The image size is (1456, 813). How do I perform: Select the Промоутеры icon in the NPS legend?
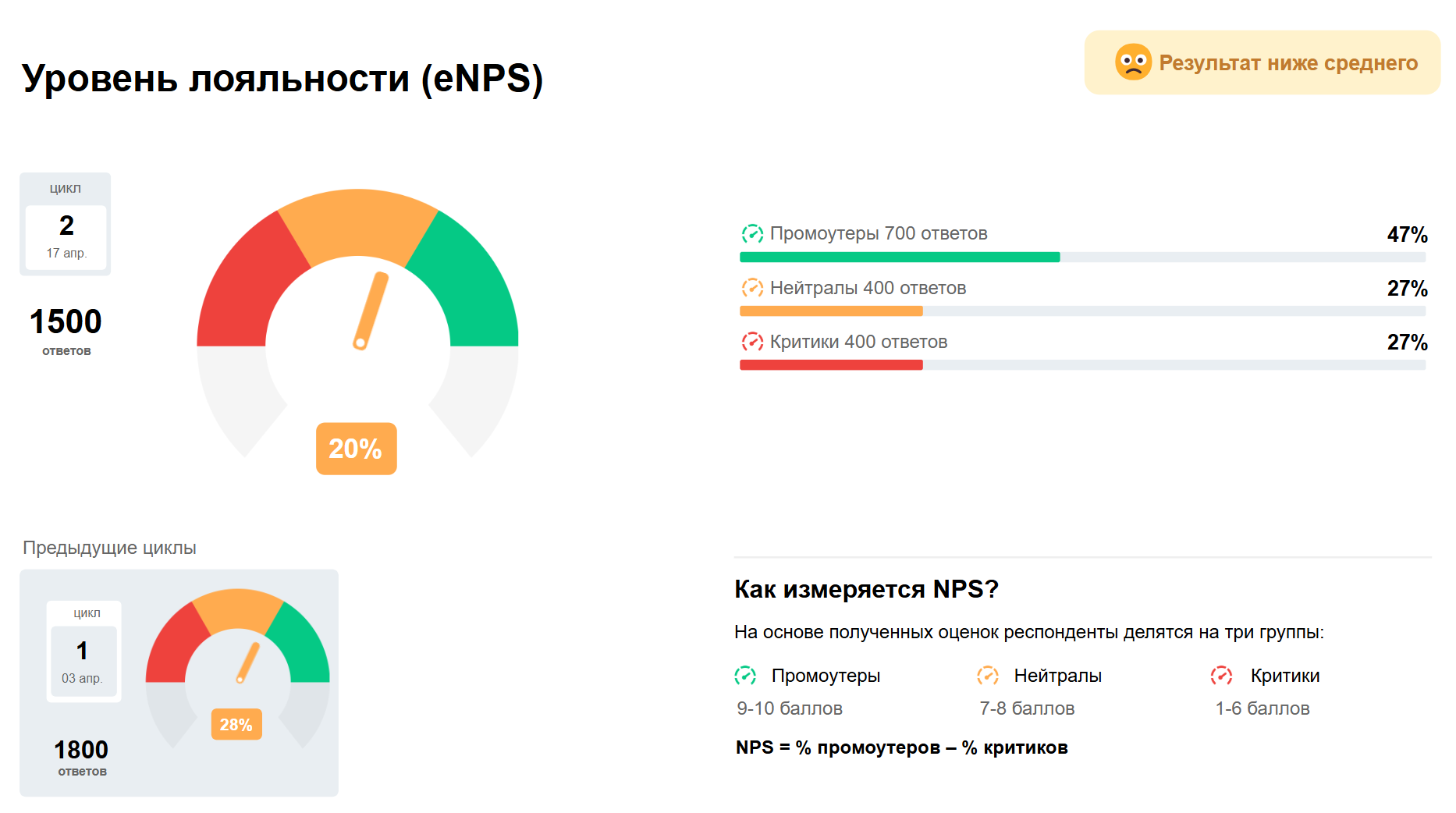click(747, 675)
